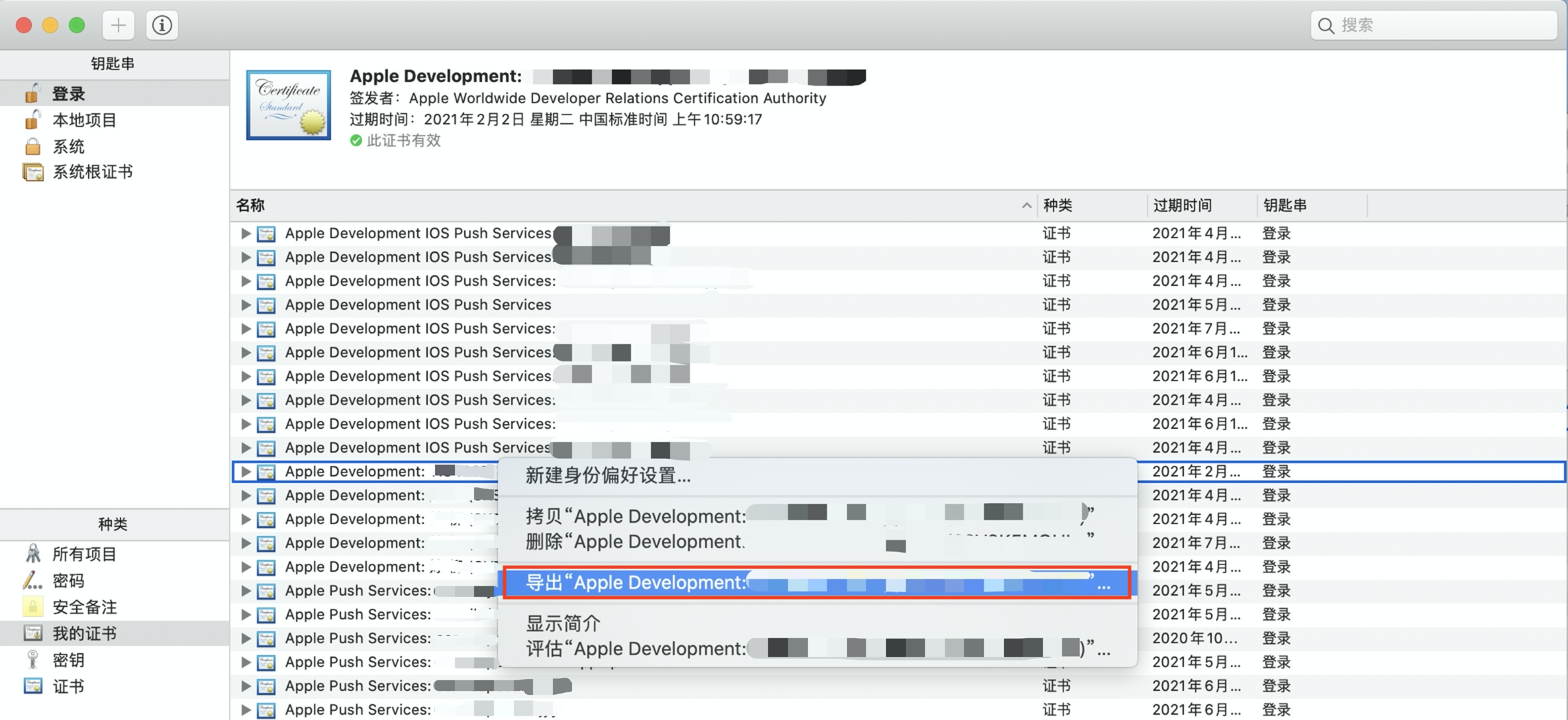Click certificate icon of Apple Push Services 2020年10 row
The height and width of the screenshot is (720, 1568).
point(266,639)
